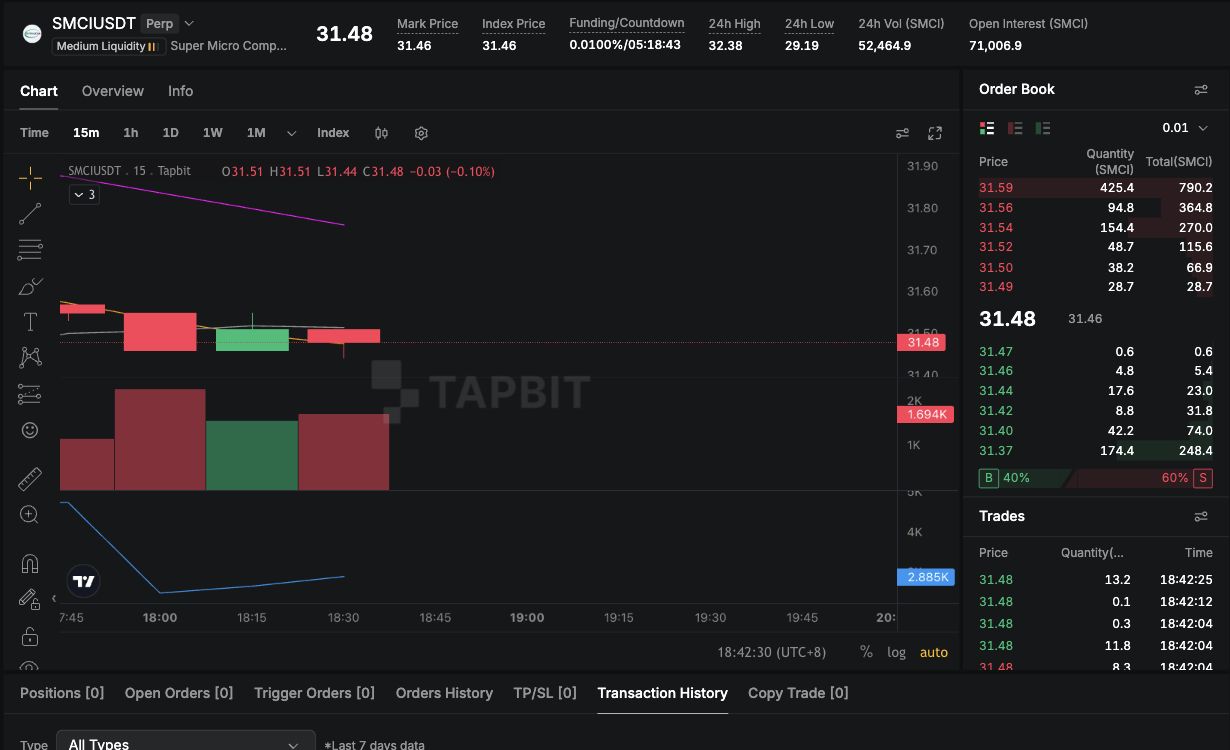Image resolution: width=1230 pixels, height=750 pixels.
Task: Select the crosshair cursor tool
Action: (30, 179)
